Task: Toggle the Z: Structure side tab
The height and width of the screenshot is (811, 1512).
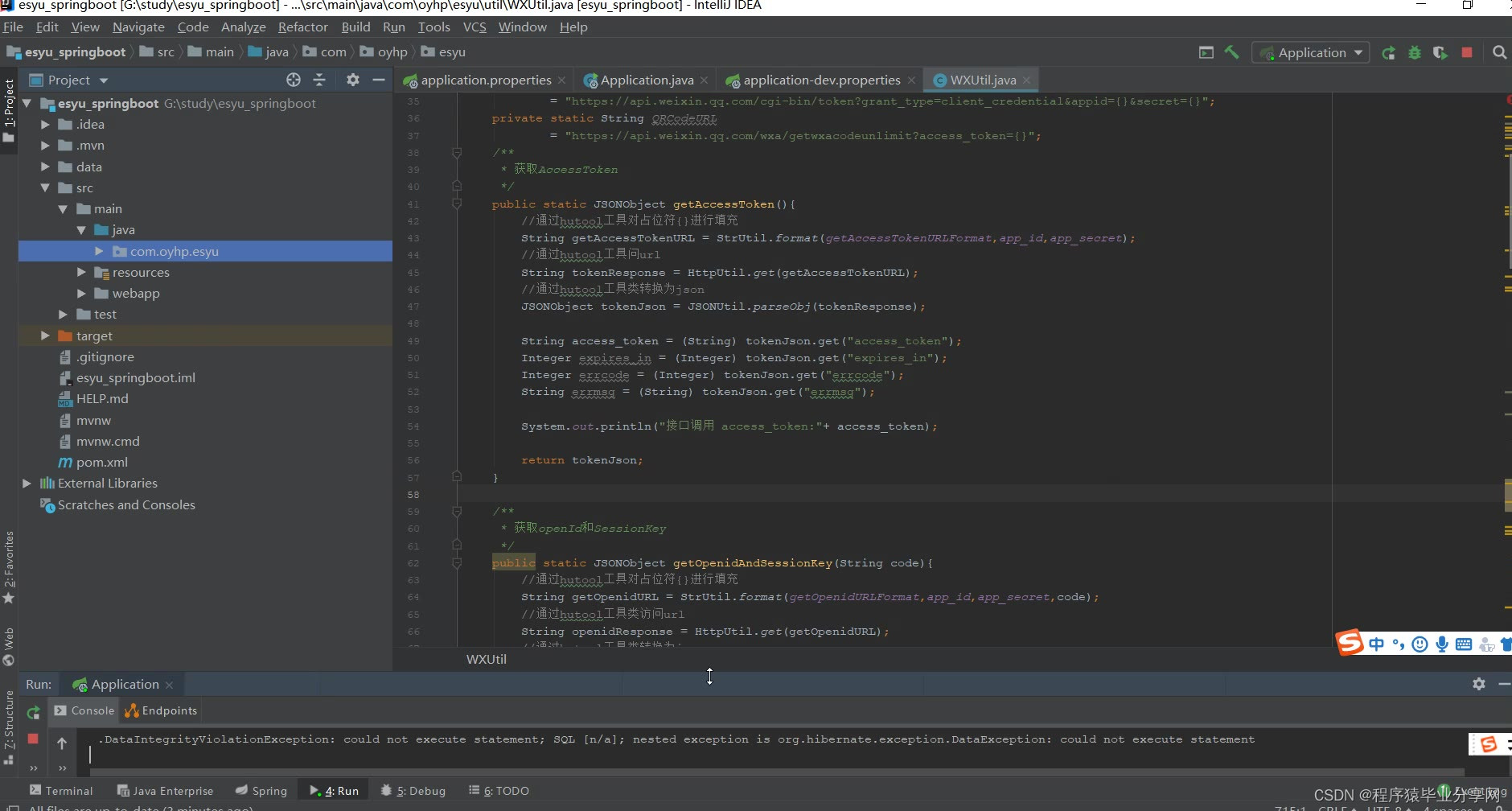Action: click(9, 727)
